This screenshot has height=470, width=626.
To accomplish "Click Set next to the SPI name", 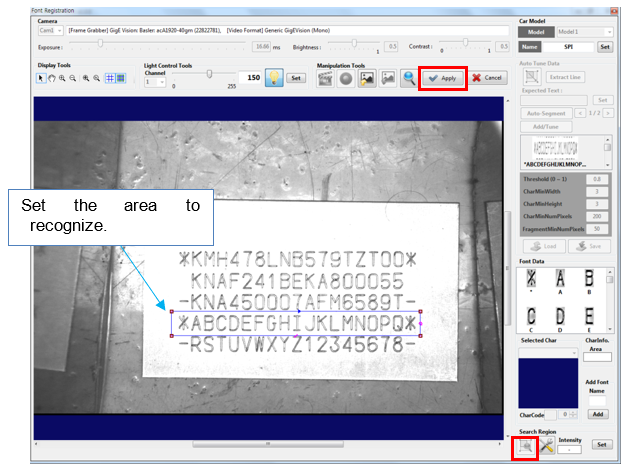I will click(x=605, y=47).
